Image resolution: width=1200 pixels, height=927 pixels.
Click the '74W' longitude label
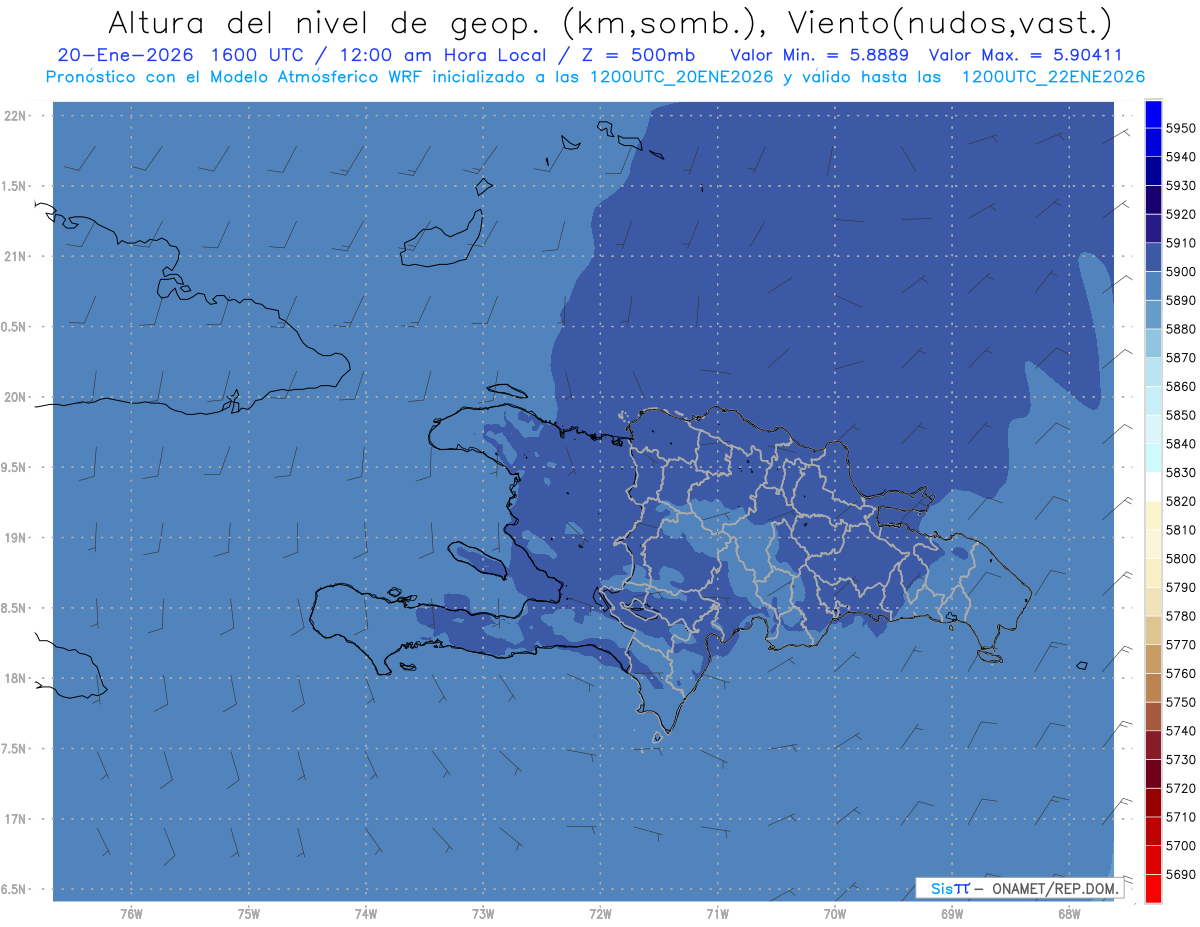tap(366, 914)
